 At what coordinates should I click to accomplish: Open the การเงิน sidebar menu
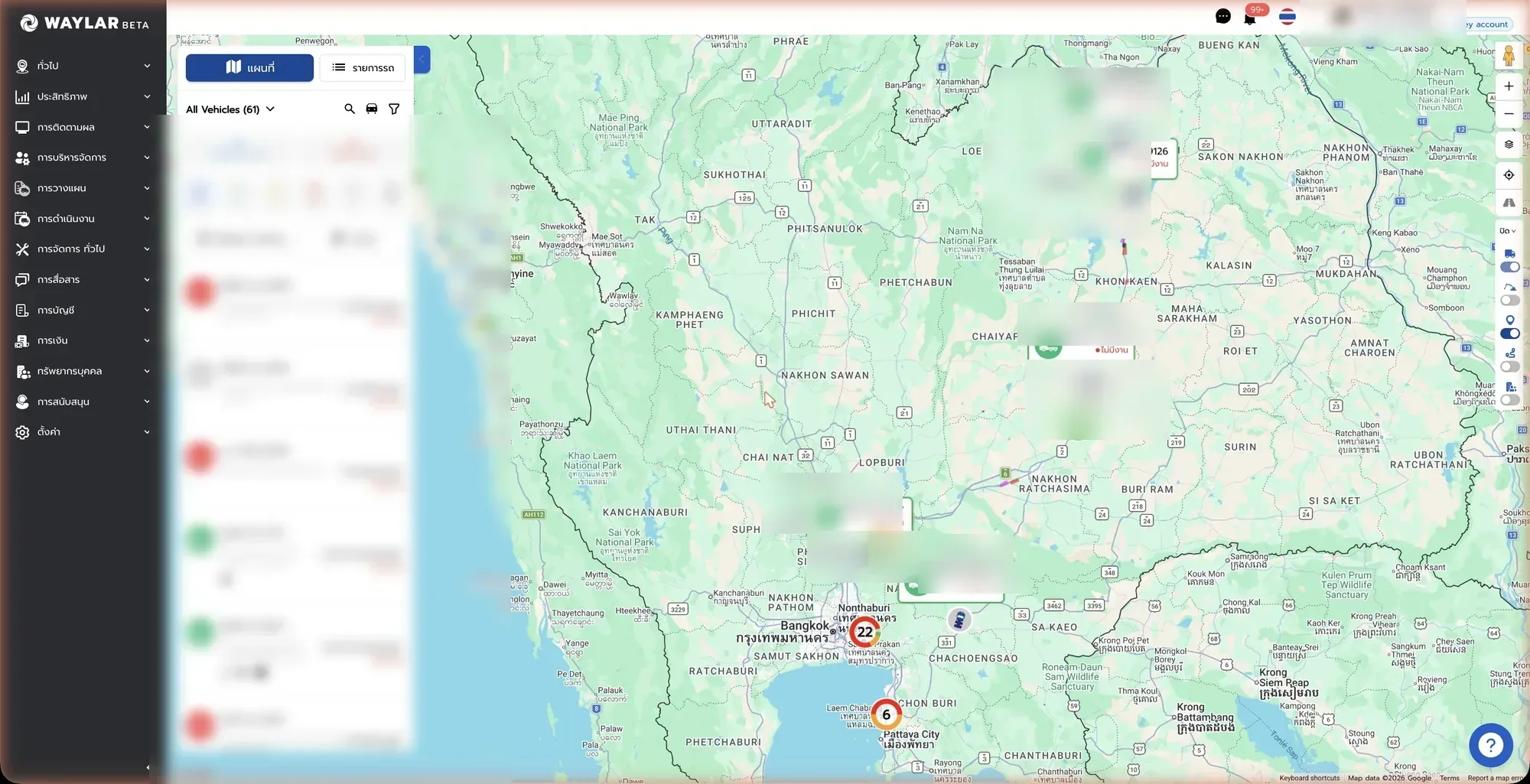(x=83, y=340)
